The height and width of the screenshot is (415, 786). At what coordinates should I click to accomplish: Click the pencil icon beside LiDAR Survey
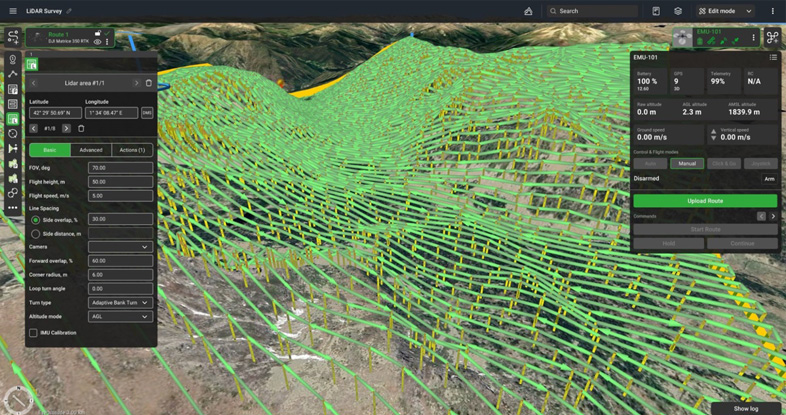pos(70,11)
